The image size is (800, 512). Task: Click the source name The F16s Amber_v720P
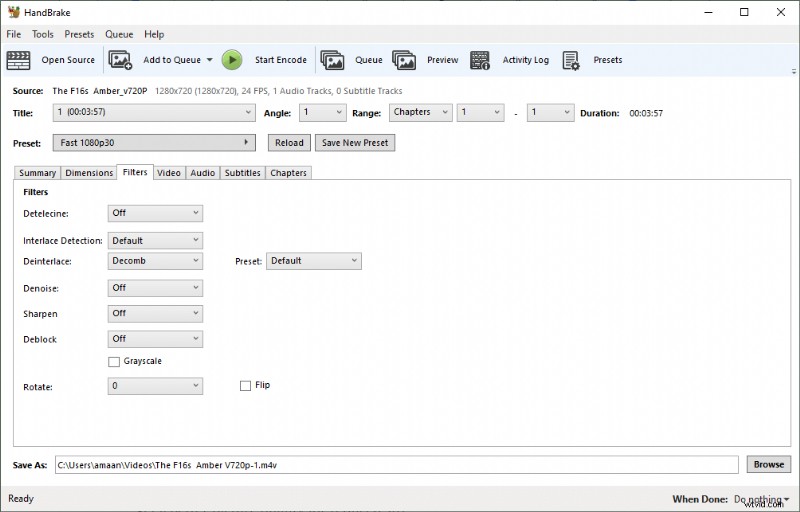pos(99,91)
